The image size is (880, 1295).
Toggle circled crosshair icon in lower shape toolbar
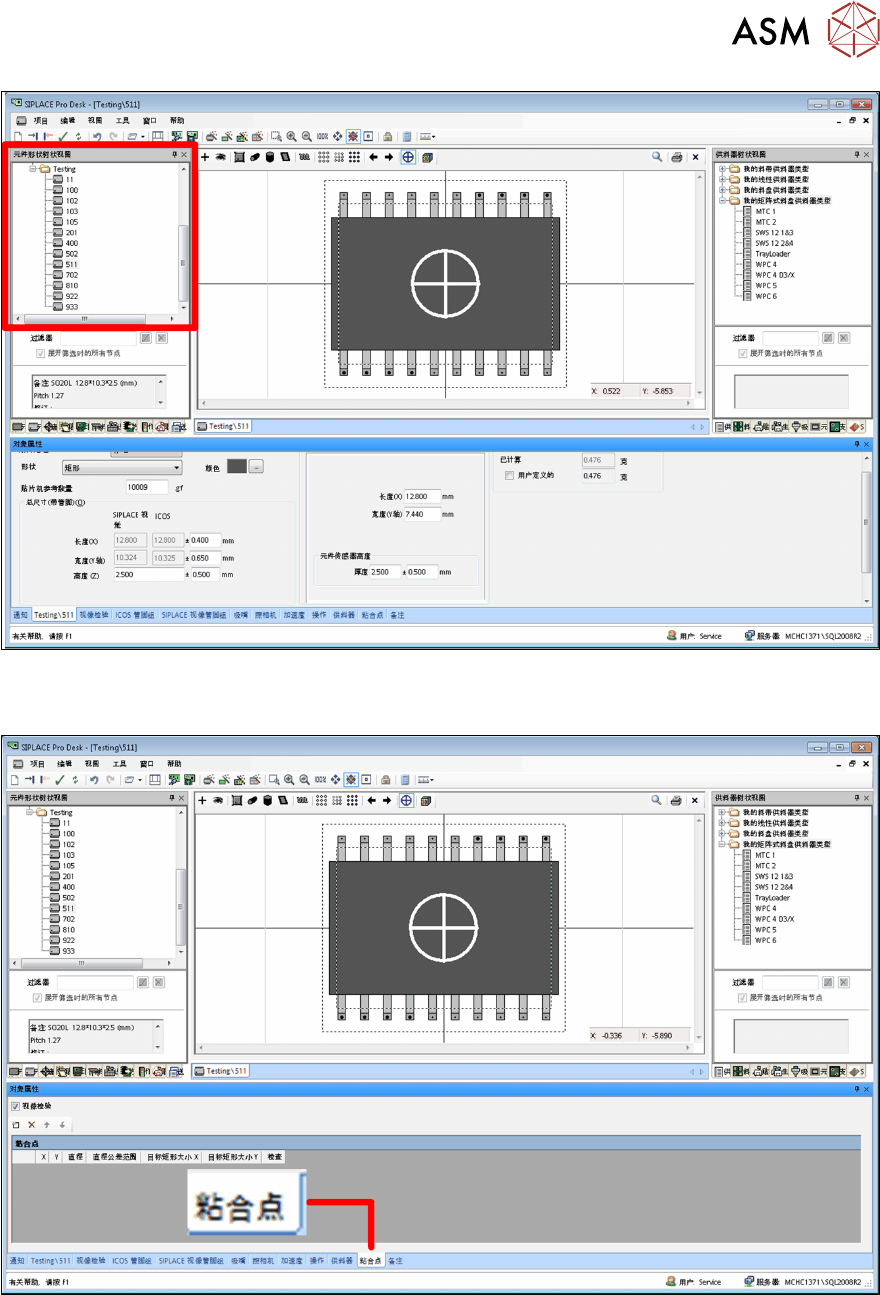pos(406,800)
